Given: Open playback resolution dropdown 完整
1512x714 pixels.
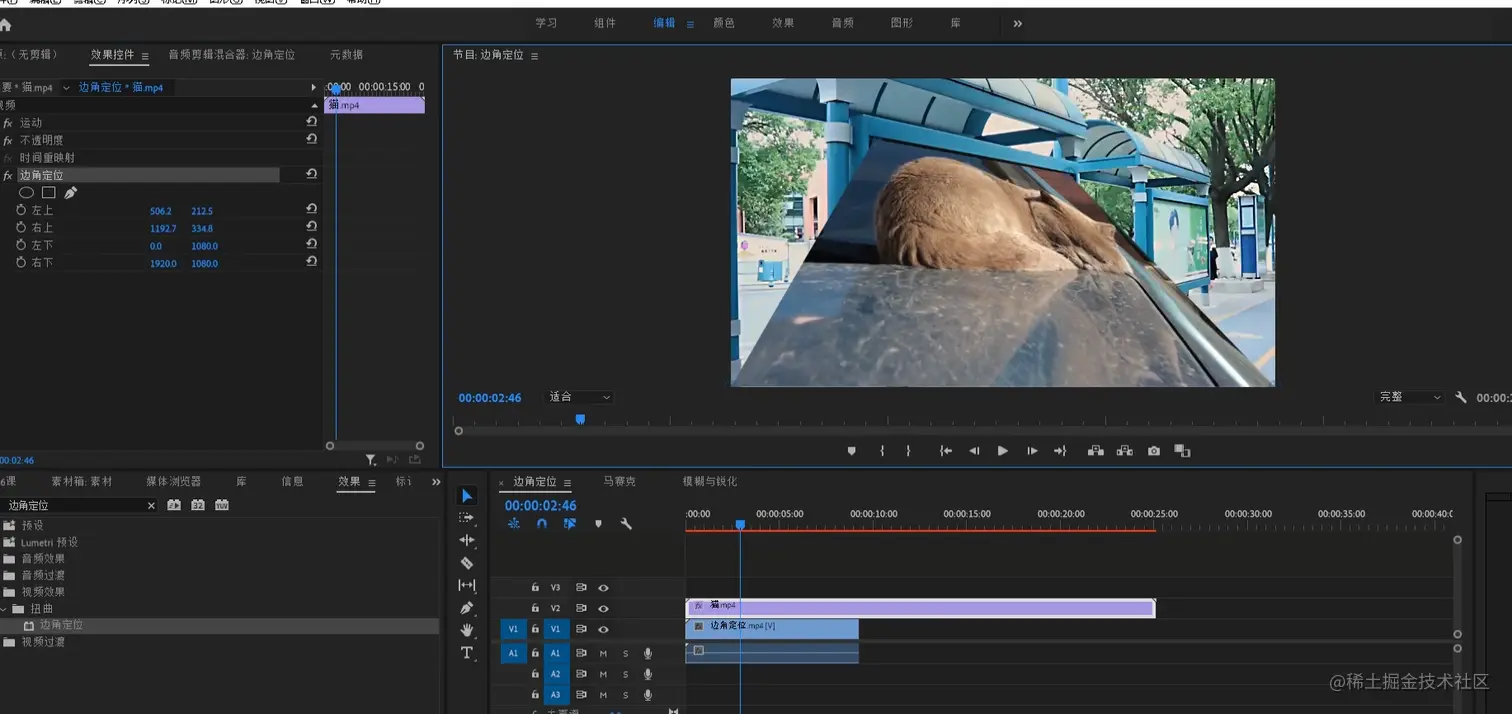Looking at the screenshot, I should [x=1410, y=397].
